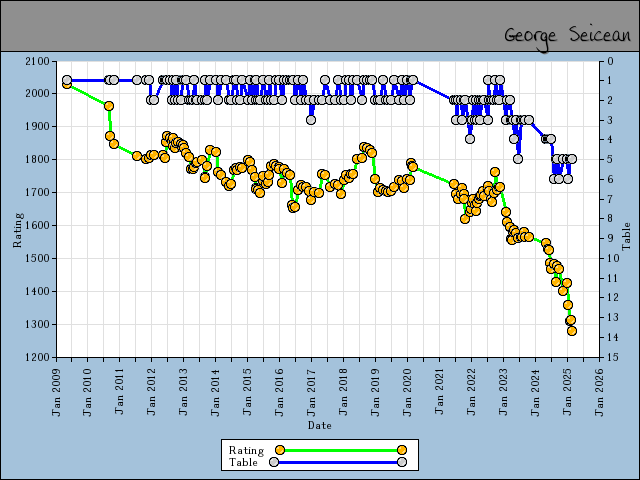640x480 pixels.
Task: Click the Jan 2010 date label
Action: pyautogui.click(x=88, y=393)
